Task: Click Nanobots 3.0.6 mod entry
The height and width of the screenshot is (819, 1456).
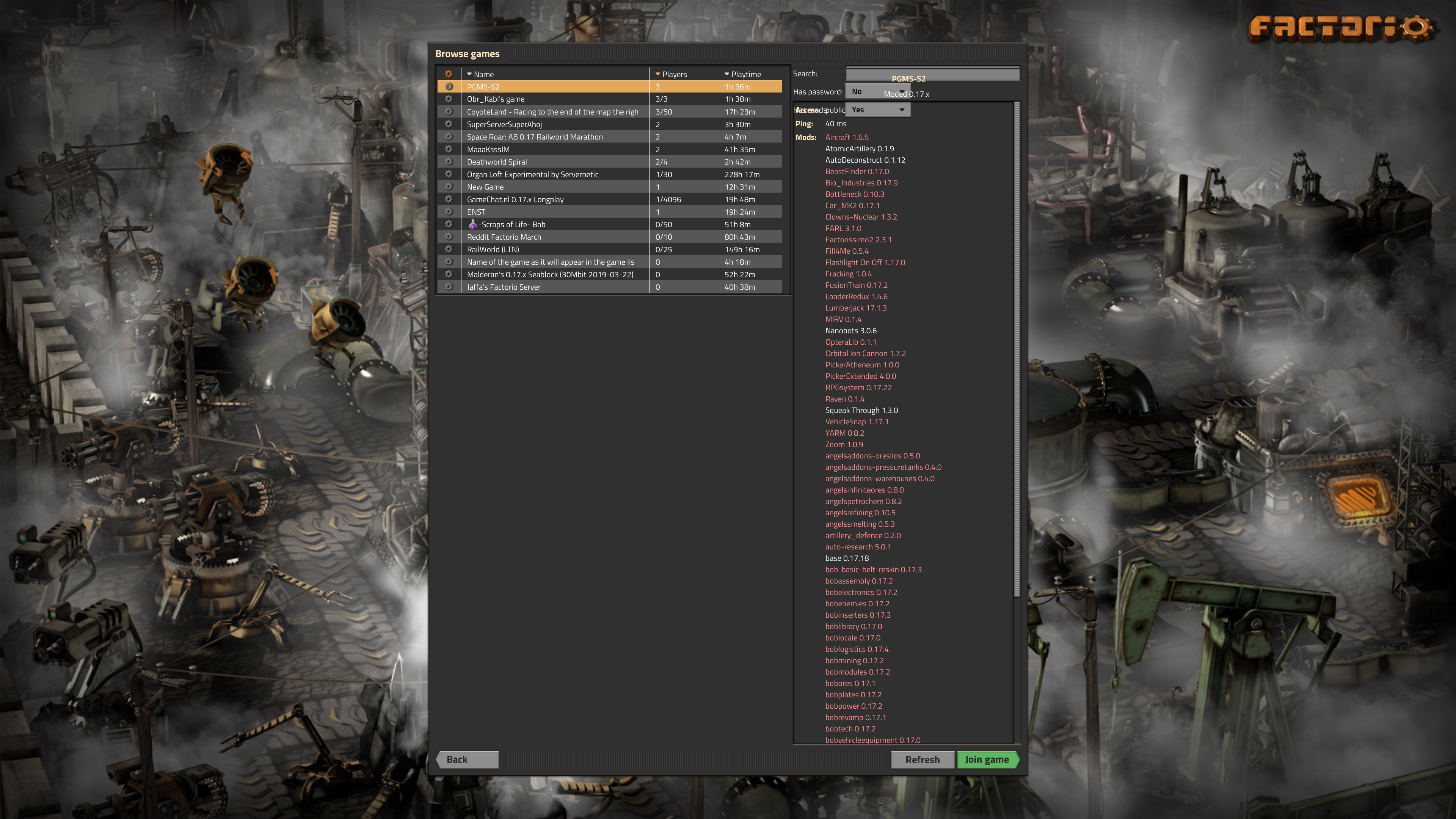Action: [x=850, y=330]
